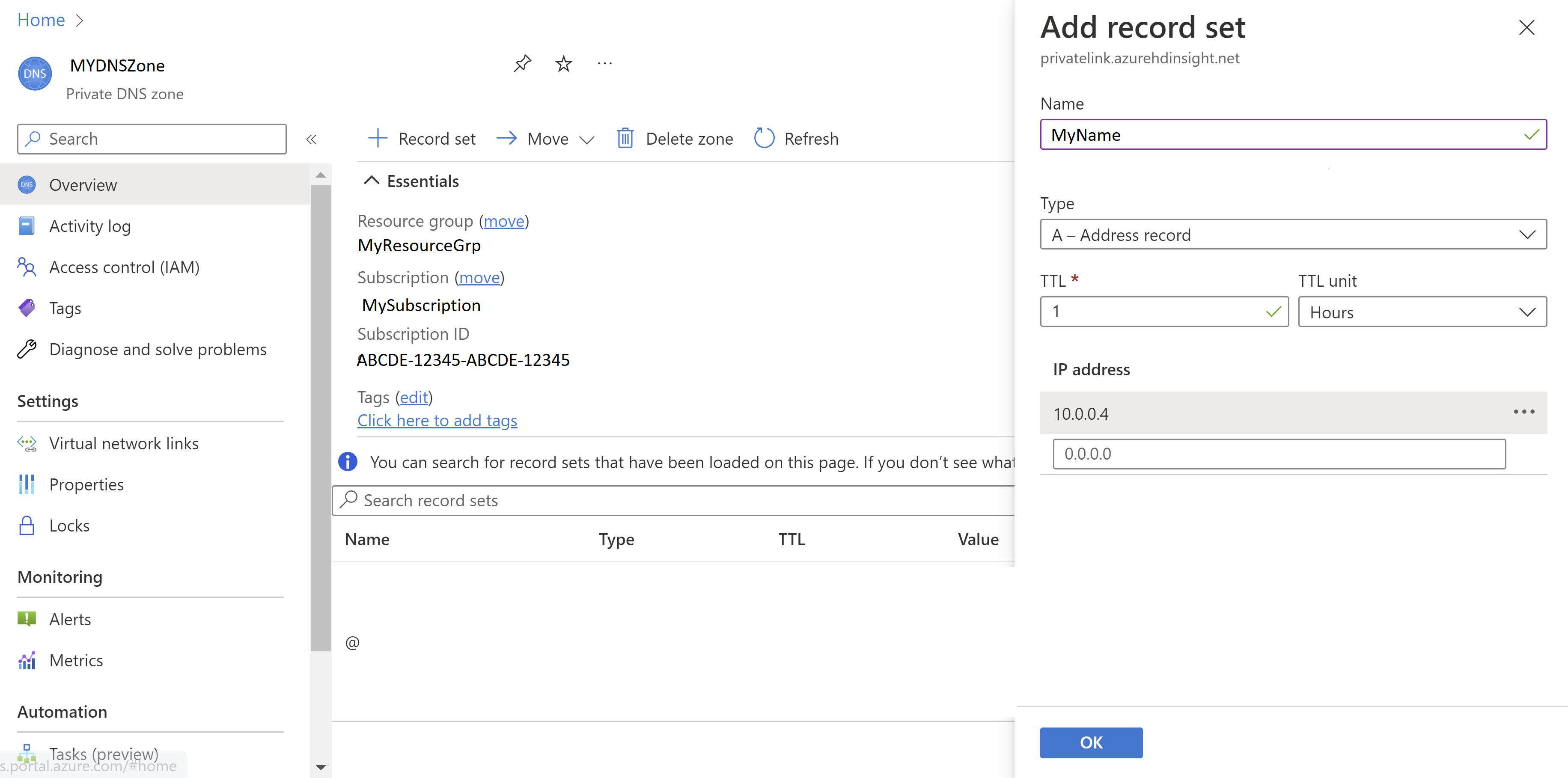Click the DNS zone Overview icon
This screenshot has height=778, width=1568.
coord(27,184)
